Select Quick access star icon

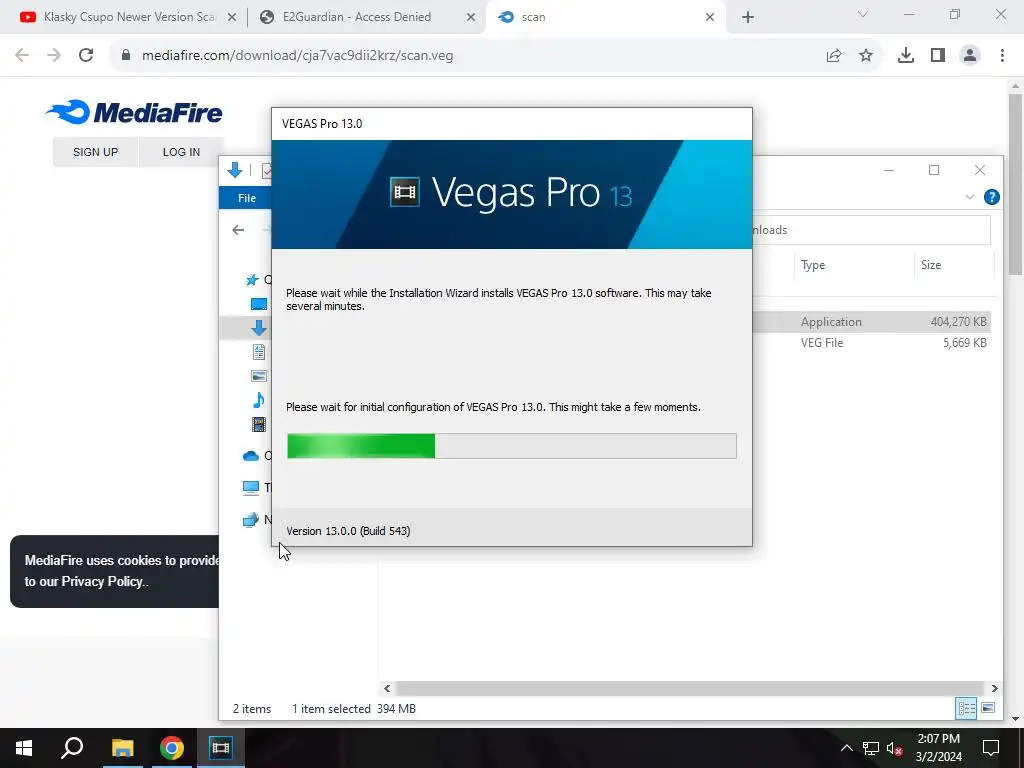tap(252, 280)
